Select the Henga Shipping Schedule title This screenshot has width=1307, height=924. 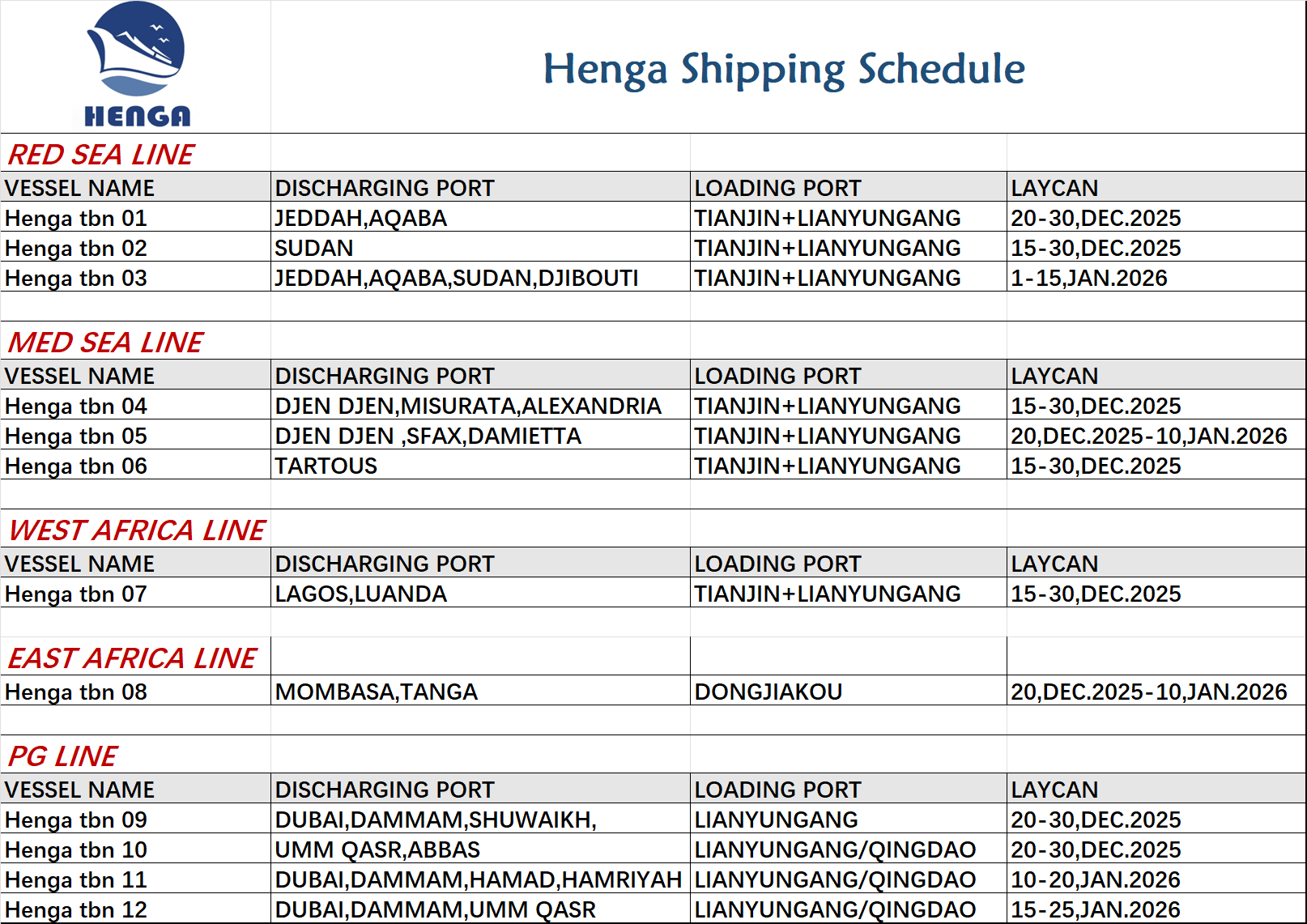783,69
